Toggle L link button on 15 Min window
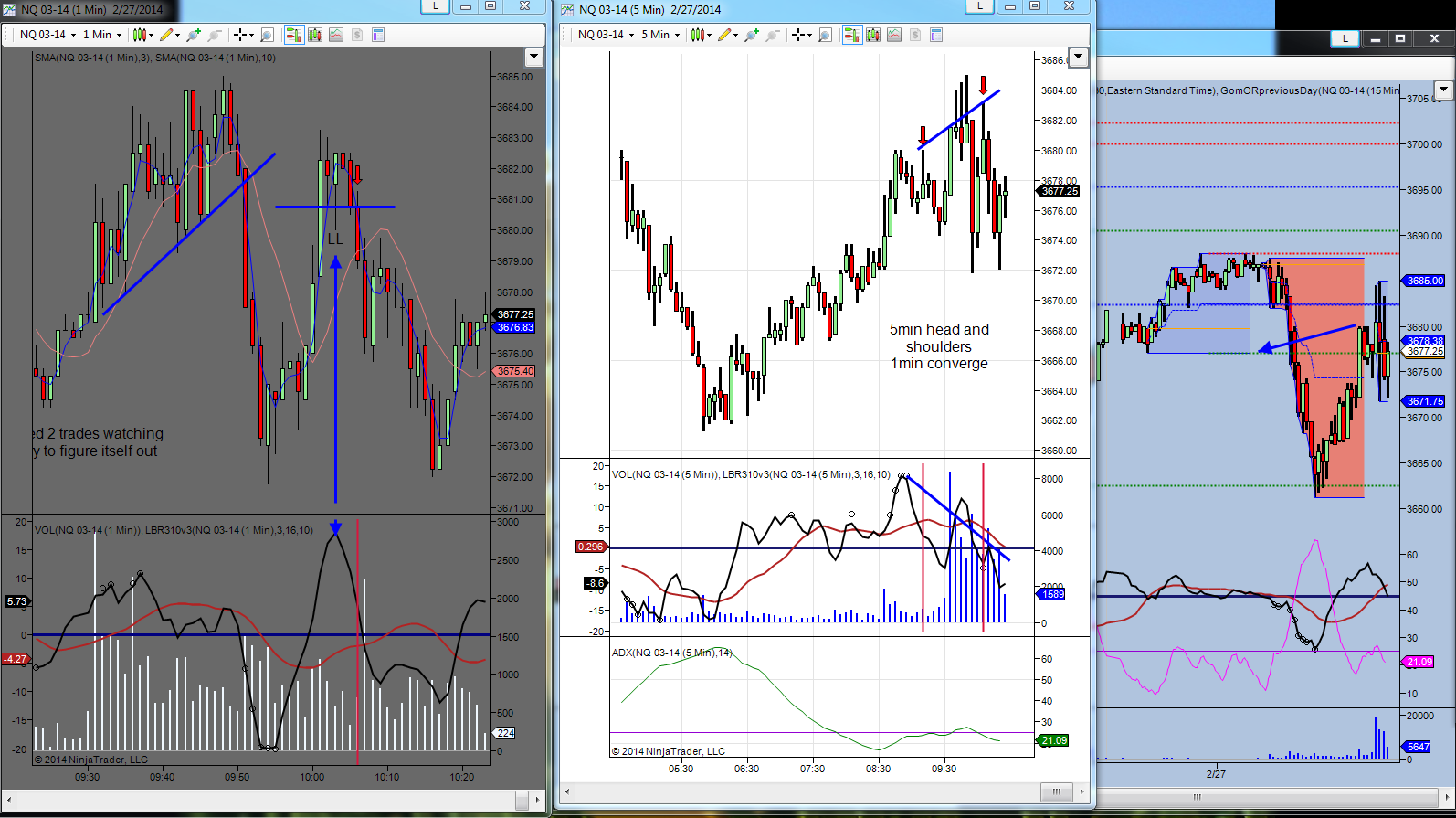Viewport: 1456px width, 818px height. pos(1345,38)
